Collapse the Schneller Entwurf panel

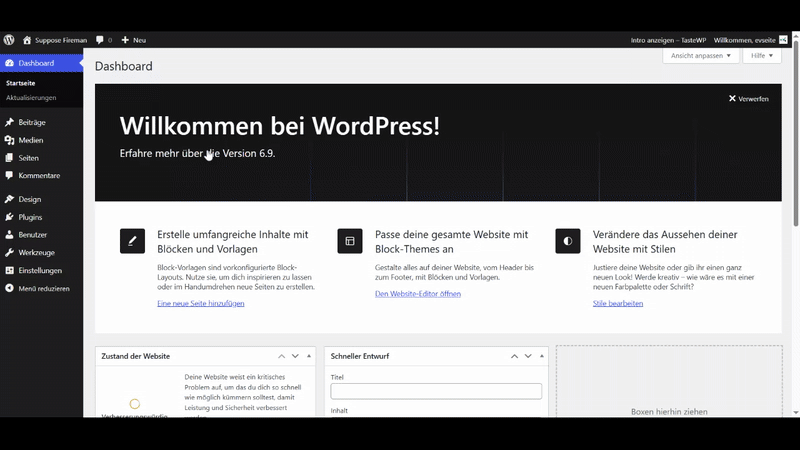point(542,356)
